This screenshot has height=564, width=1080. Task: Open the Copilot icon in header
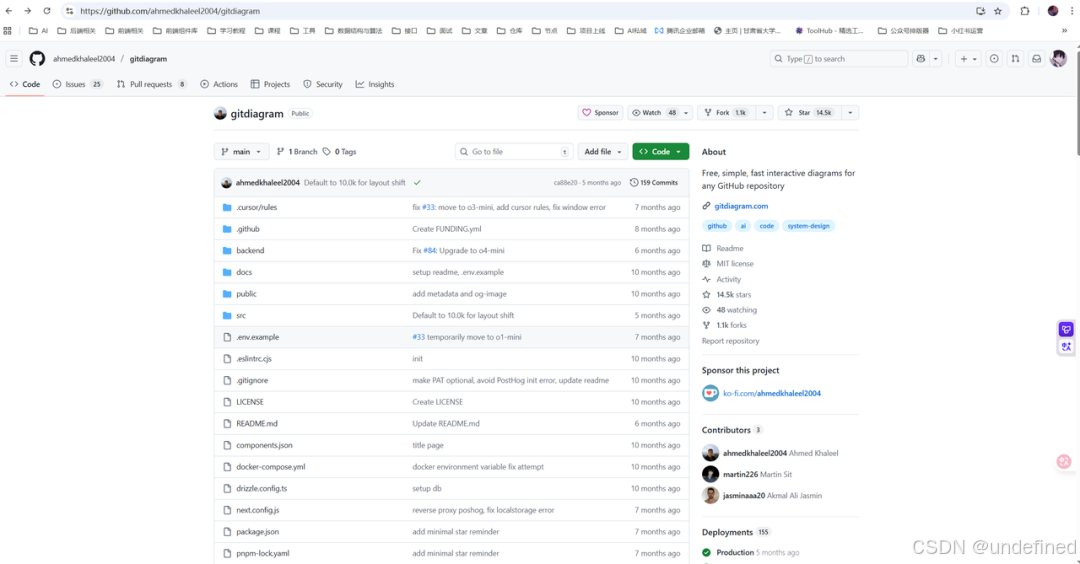[x=921, y=59]
